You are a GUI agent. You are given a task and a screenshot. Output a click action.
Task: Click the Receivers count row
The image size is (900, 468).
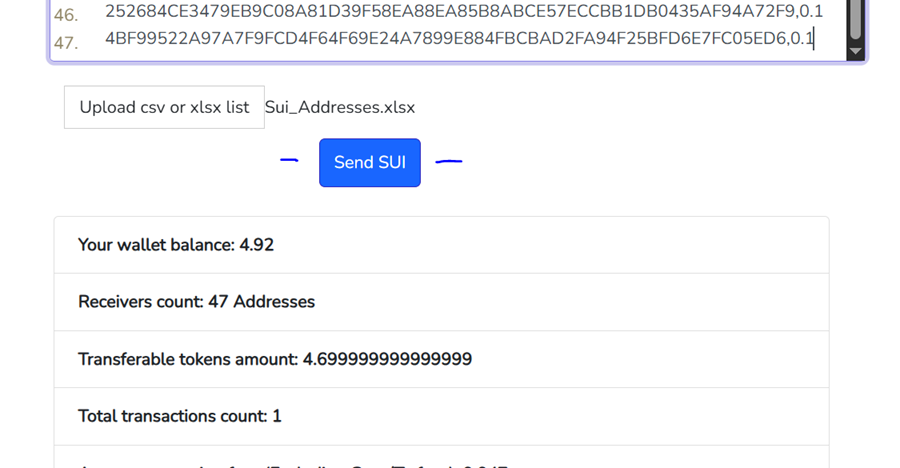tap(441, 302)
